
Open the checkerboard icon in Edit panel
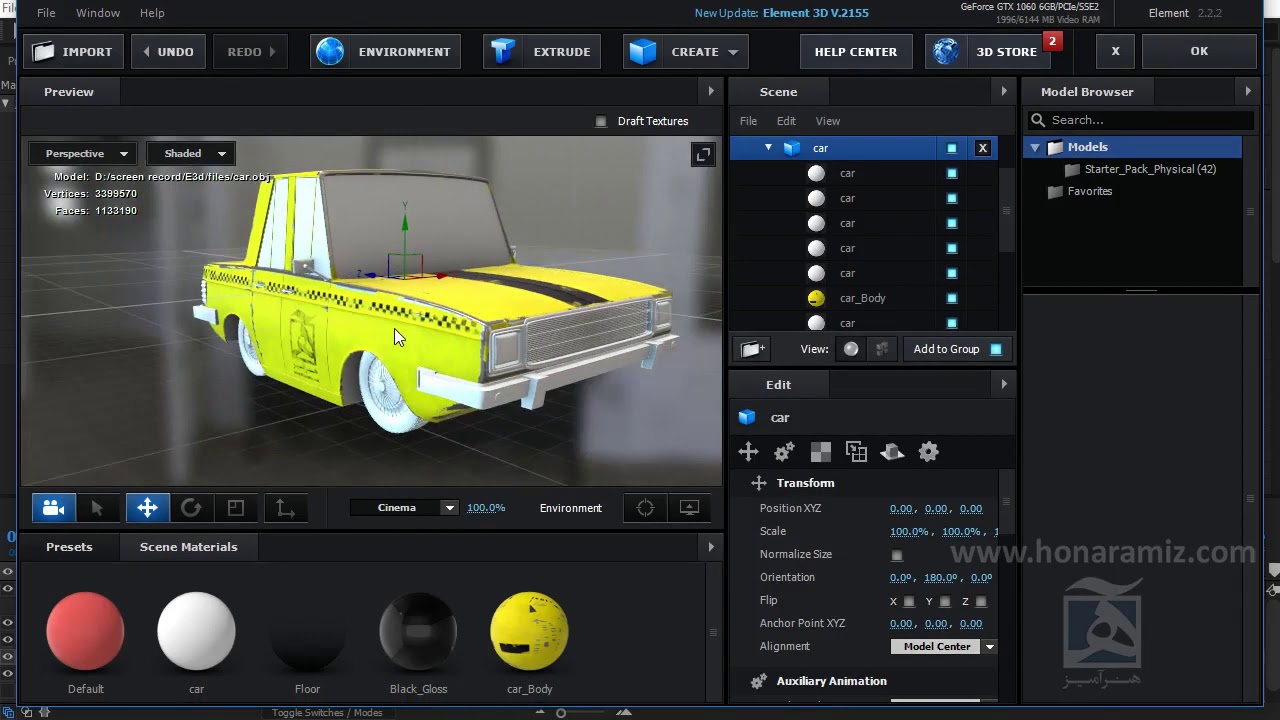coord(820,452)
